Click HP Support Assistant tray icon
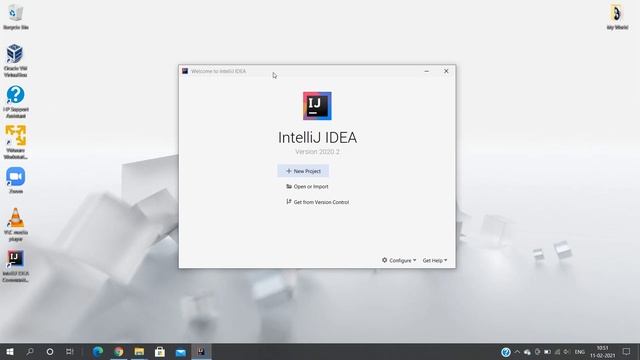This screenshot has height=360, width=640. click(x=506, y=352)
